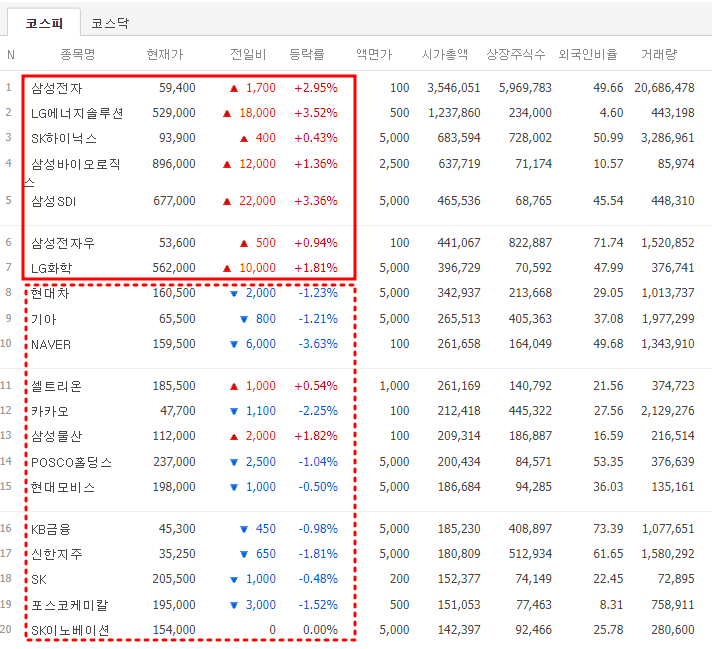Click the 상장주식수 column header
The image size is (712, 649).
(x=516, y=54)
